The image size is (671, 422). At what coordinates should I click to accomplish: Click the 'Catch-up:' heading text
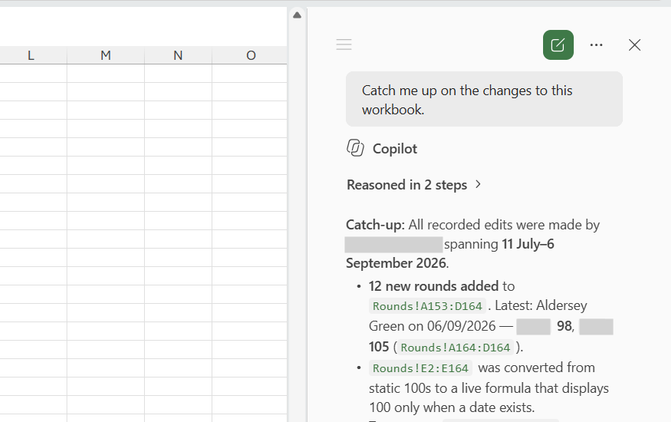(375, 225)
